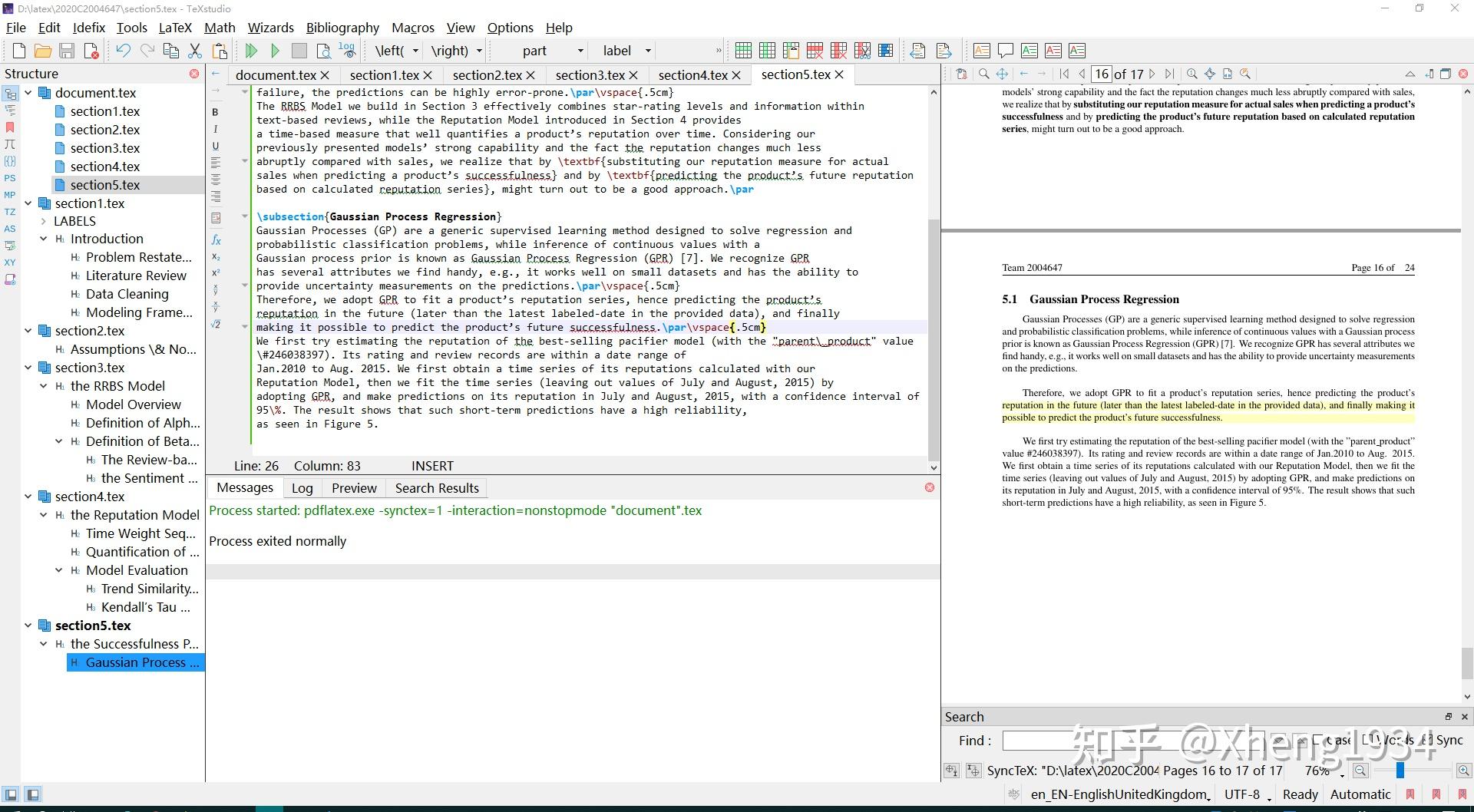Open the part sectioning dropdown
1474x812 pixels.
(x=580, y=51)
